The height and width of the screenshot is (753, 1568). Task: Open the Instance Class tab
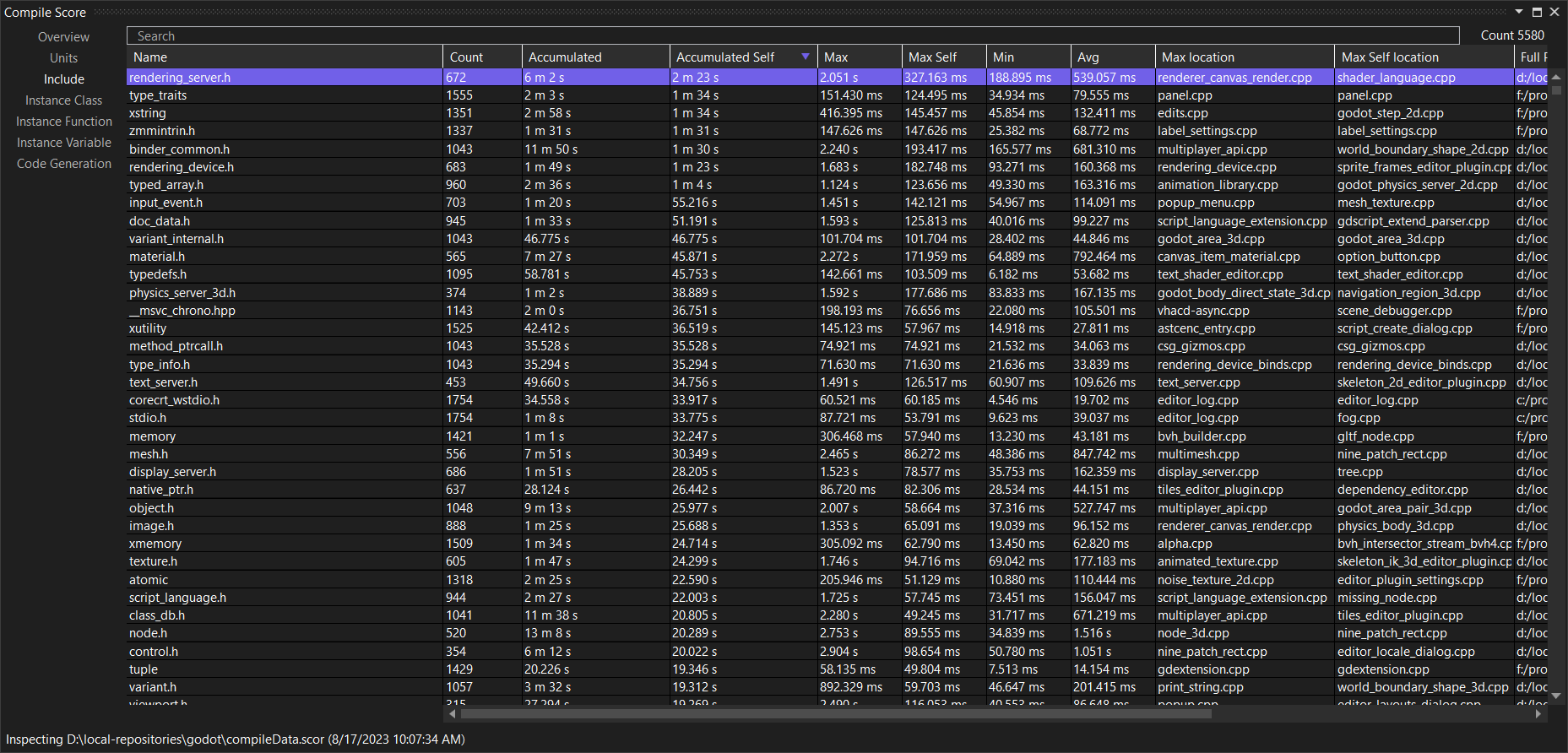coord(63,100)
